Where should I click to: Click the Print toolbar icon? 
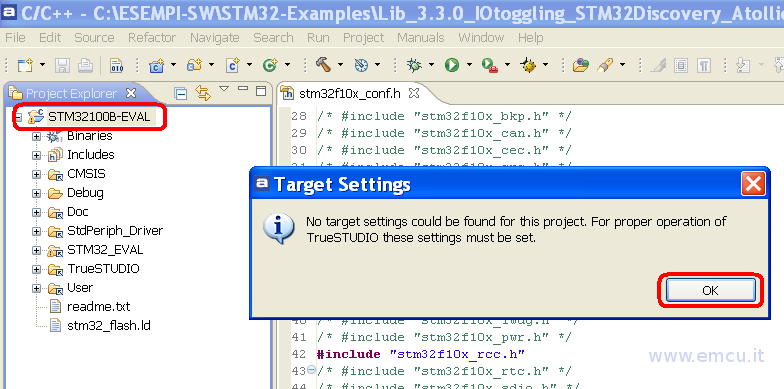pyautogui.click(x=86, y=65)
